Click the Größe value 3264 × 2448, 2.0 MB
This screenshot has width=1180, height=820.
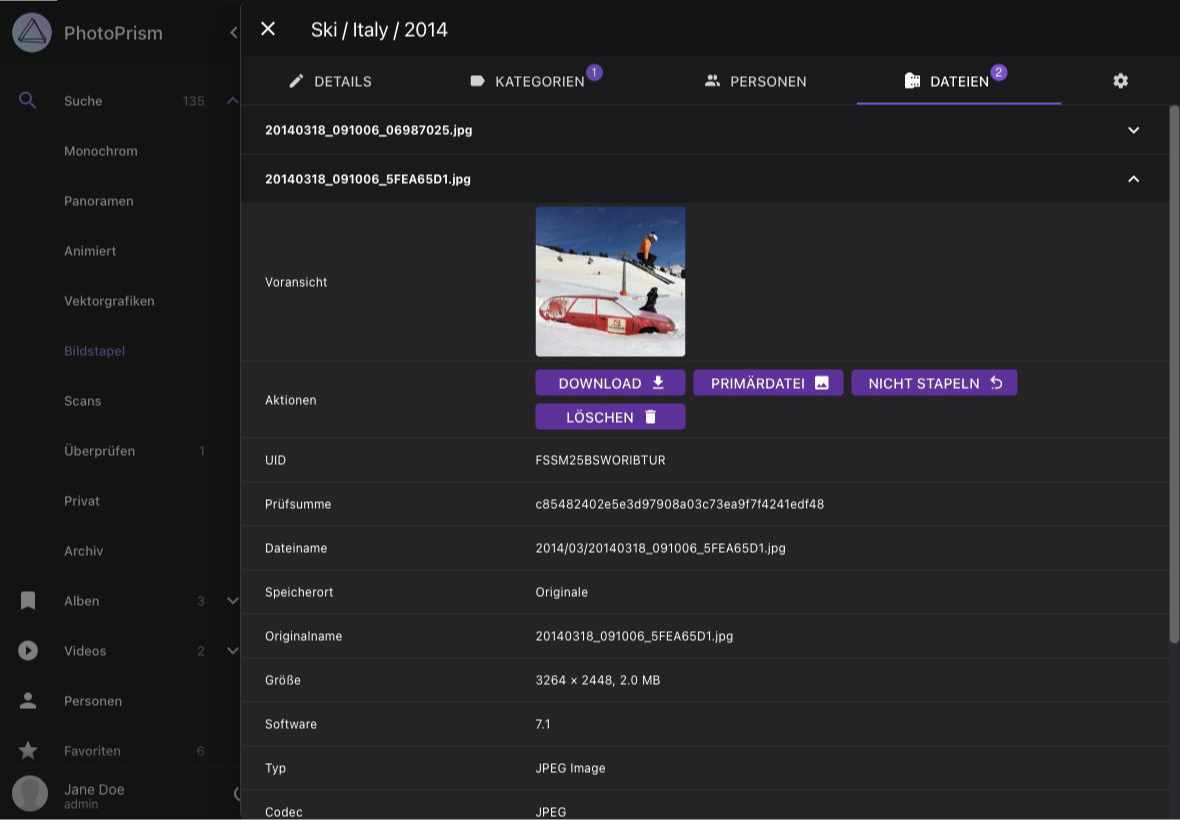[x=598, y=680]
